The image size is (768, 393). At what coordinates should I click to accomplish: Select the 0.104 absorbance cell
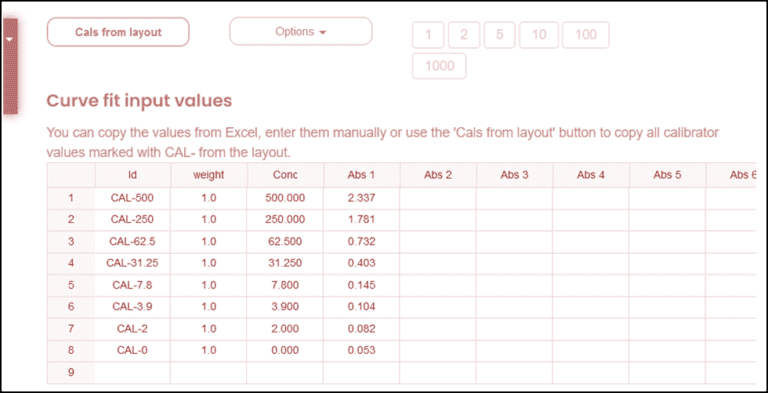(361, 307)
